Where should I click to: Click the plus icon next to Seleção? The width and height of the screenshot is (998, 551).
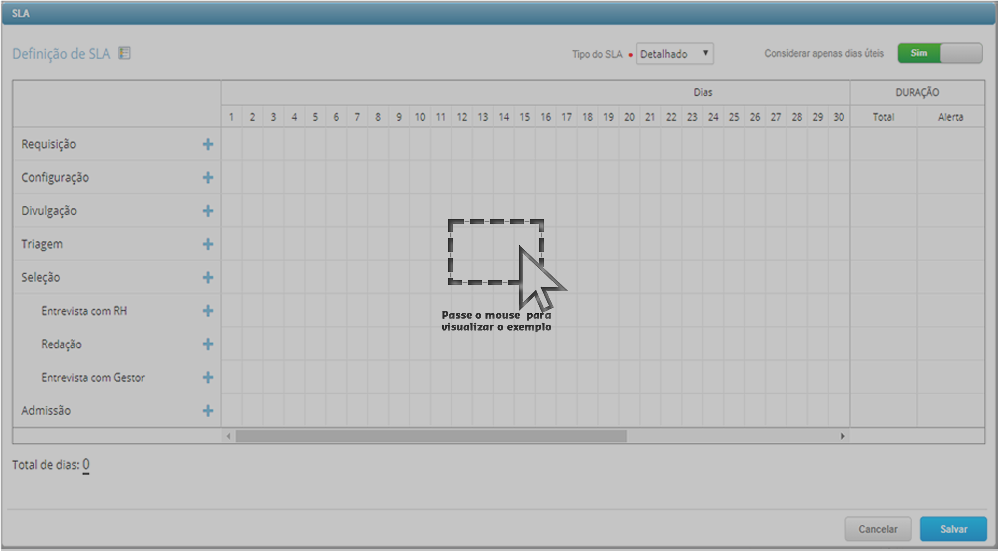(208, 278)
